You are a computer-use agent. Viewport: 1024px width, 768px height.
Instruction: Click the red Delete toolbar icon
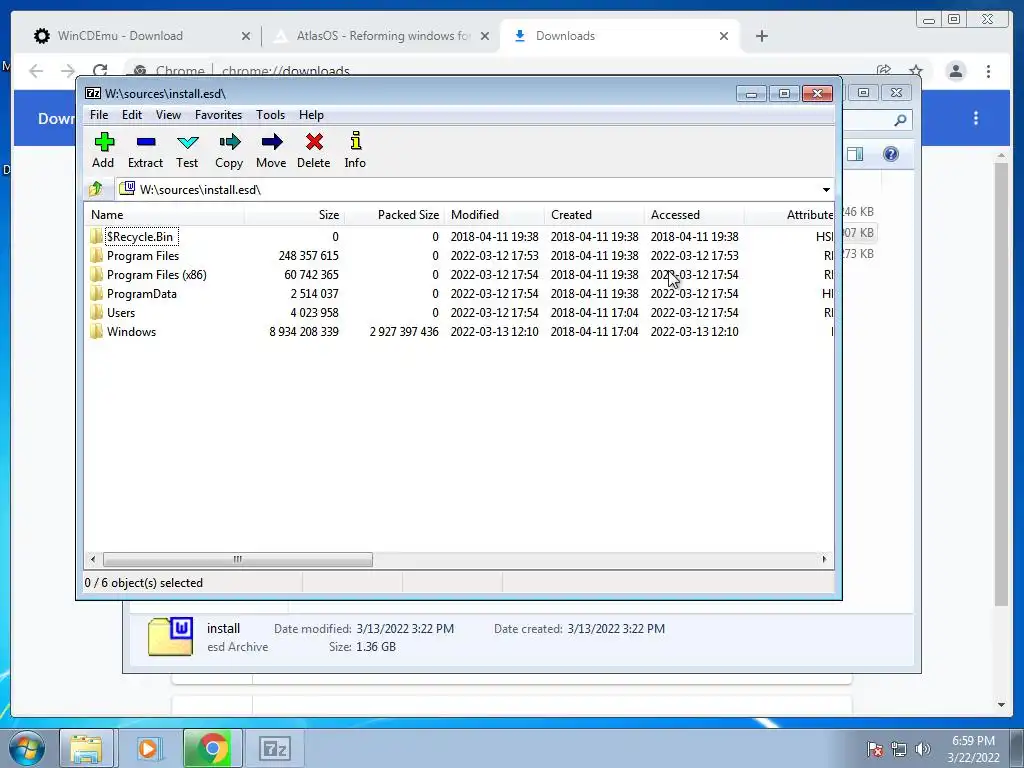(314, 142)
